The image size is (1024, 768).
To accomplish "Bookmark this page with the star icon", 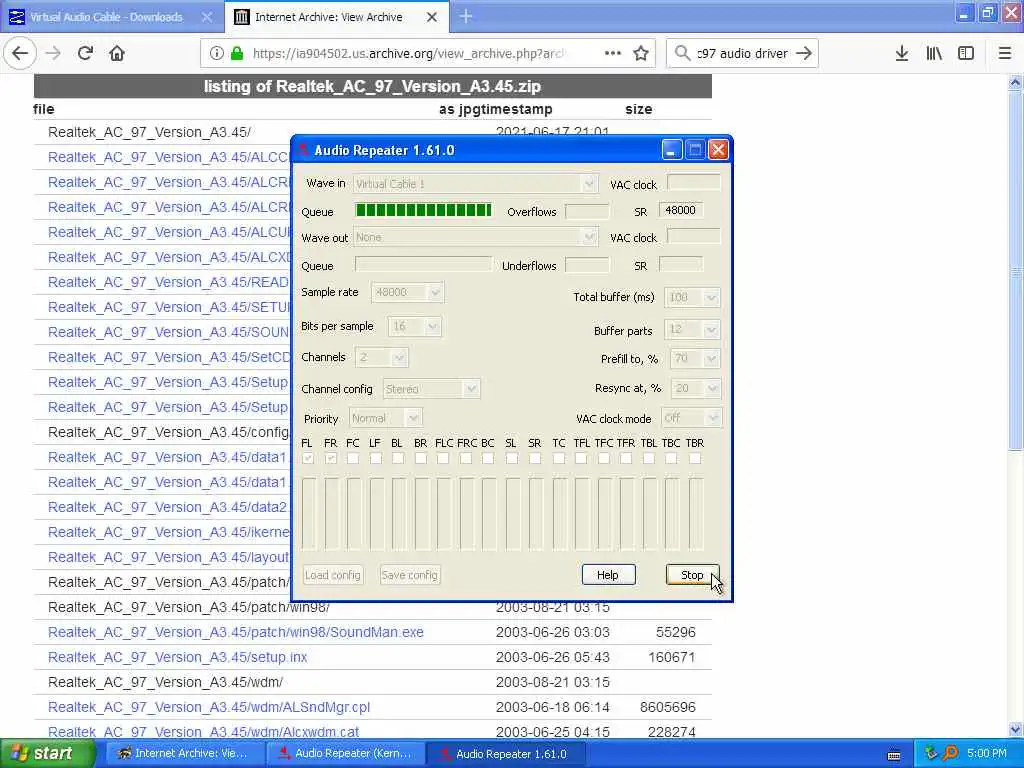I will [x=641, y=54].
